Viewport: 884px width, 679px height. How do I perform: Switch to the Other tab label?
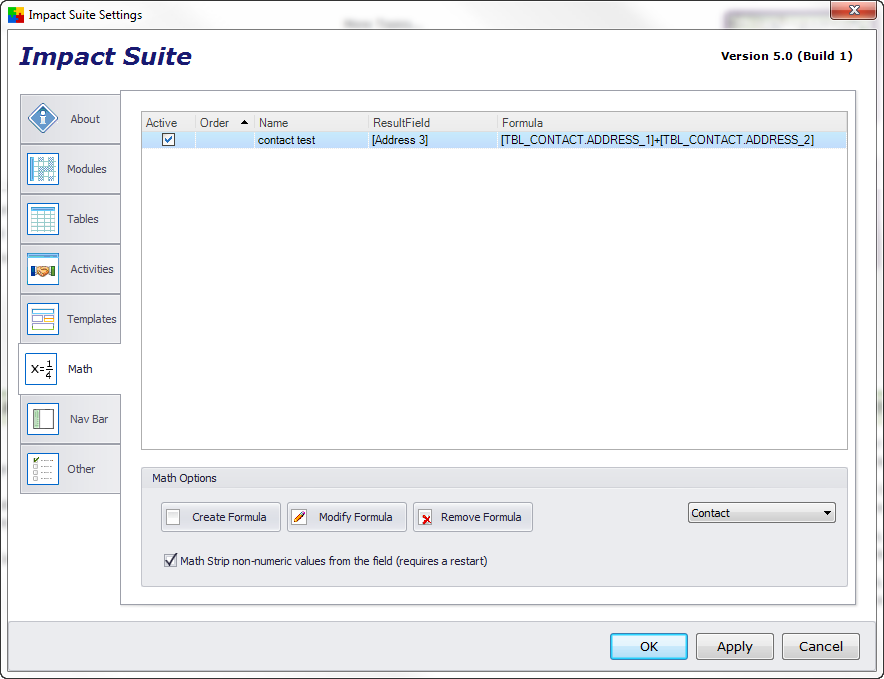coord(81,469)
